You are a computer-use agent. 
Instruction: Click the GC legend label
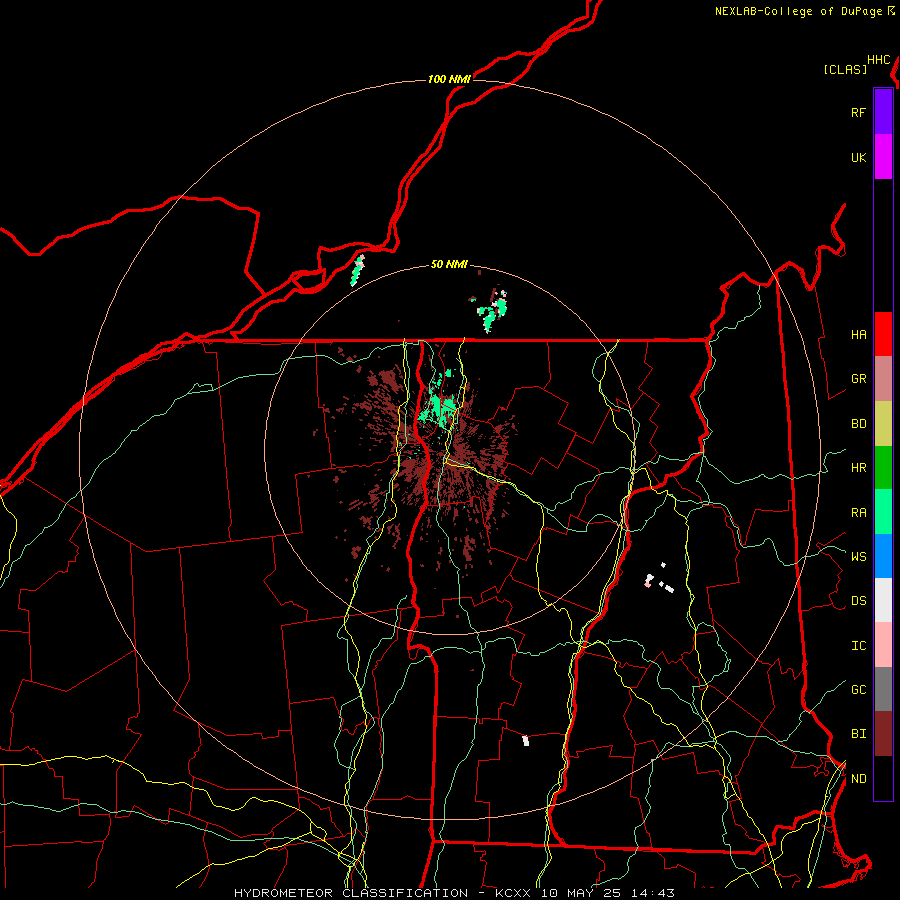tap(858, 689)
